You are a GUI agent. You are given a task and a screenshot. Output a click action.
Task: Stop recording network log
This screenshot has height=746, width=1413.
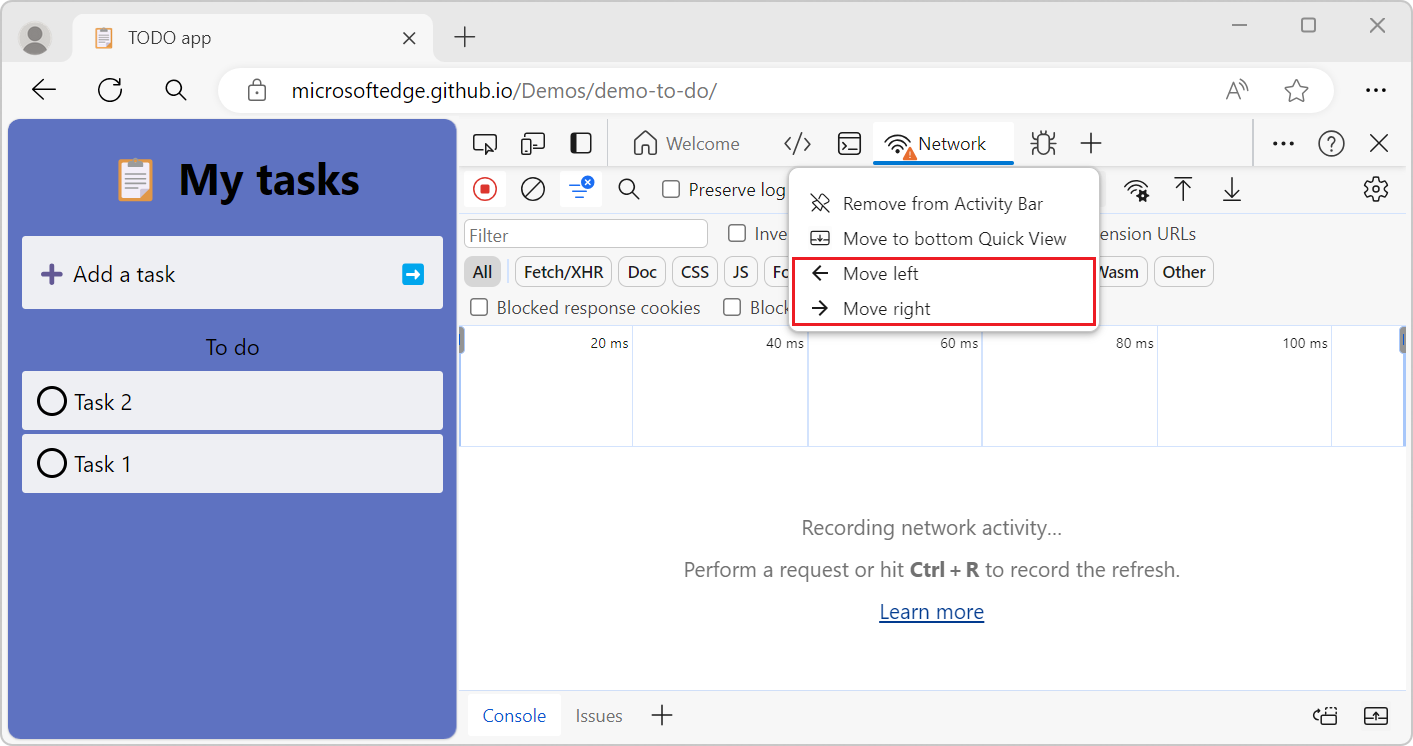485,189
